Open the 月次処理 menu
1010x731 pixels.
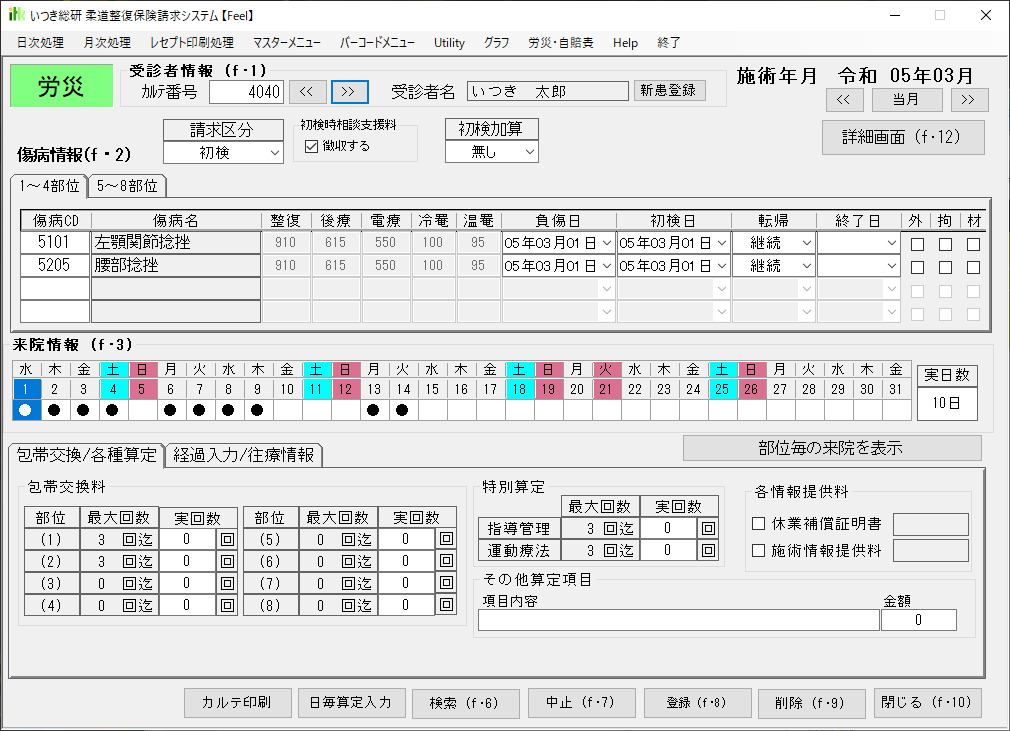click(107, 43)
